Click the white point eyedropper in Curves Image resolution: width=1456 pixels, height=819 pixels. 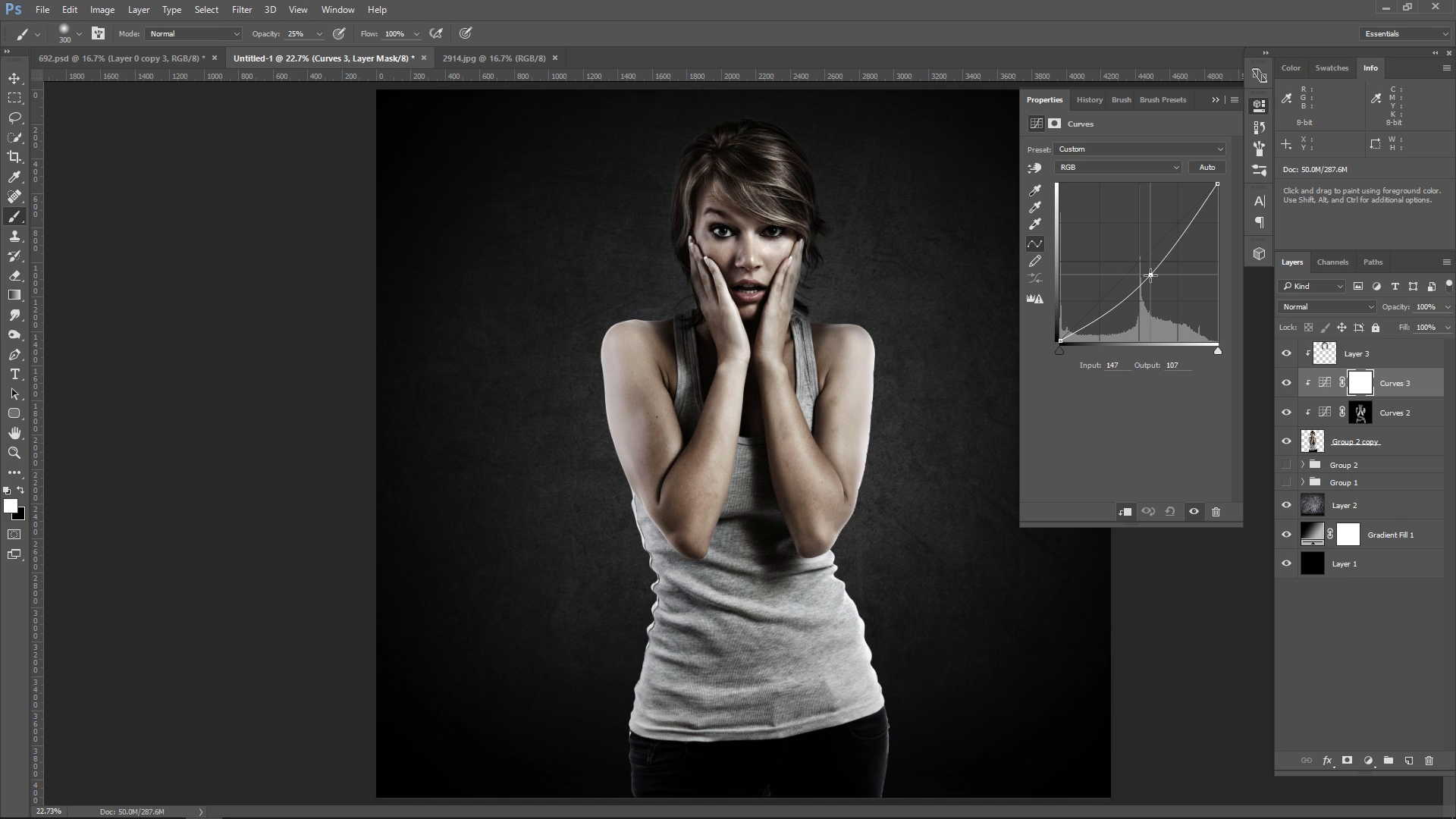click(x=1035, y=224)
